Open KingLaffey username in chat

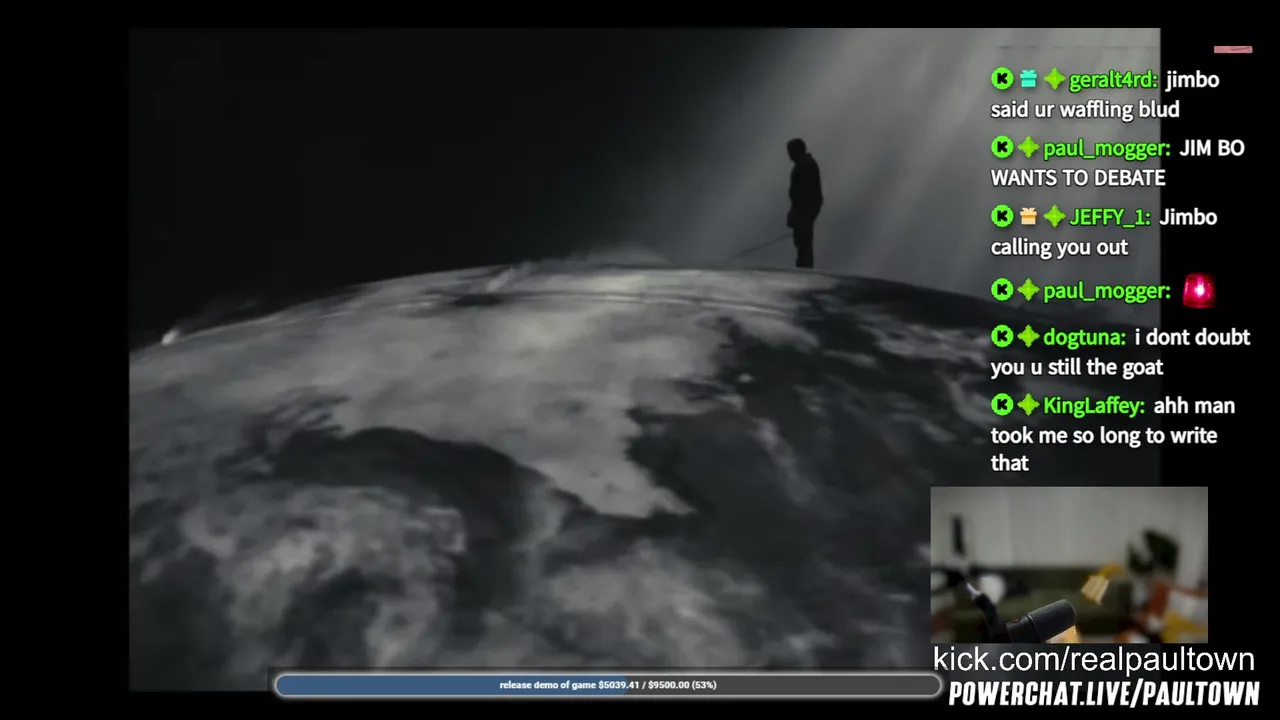point(1094,406)
